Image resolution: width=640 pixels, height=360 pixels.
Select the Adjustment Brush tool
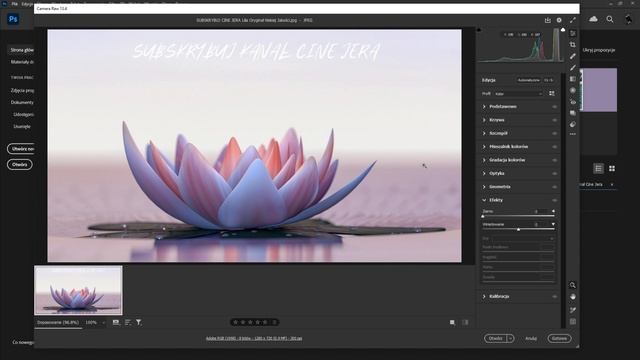point(573,67)
